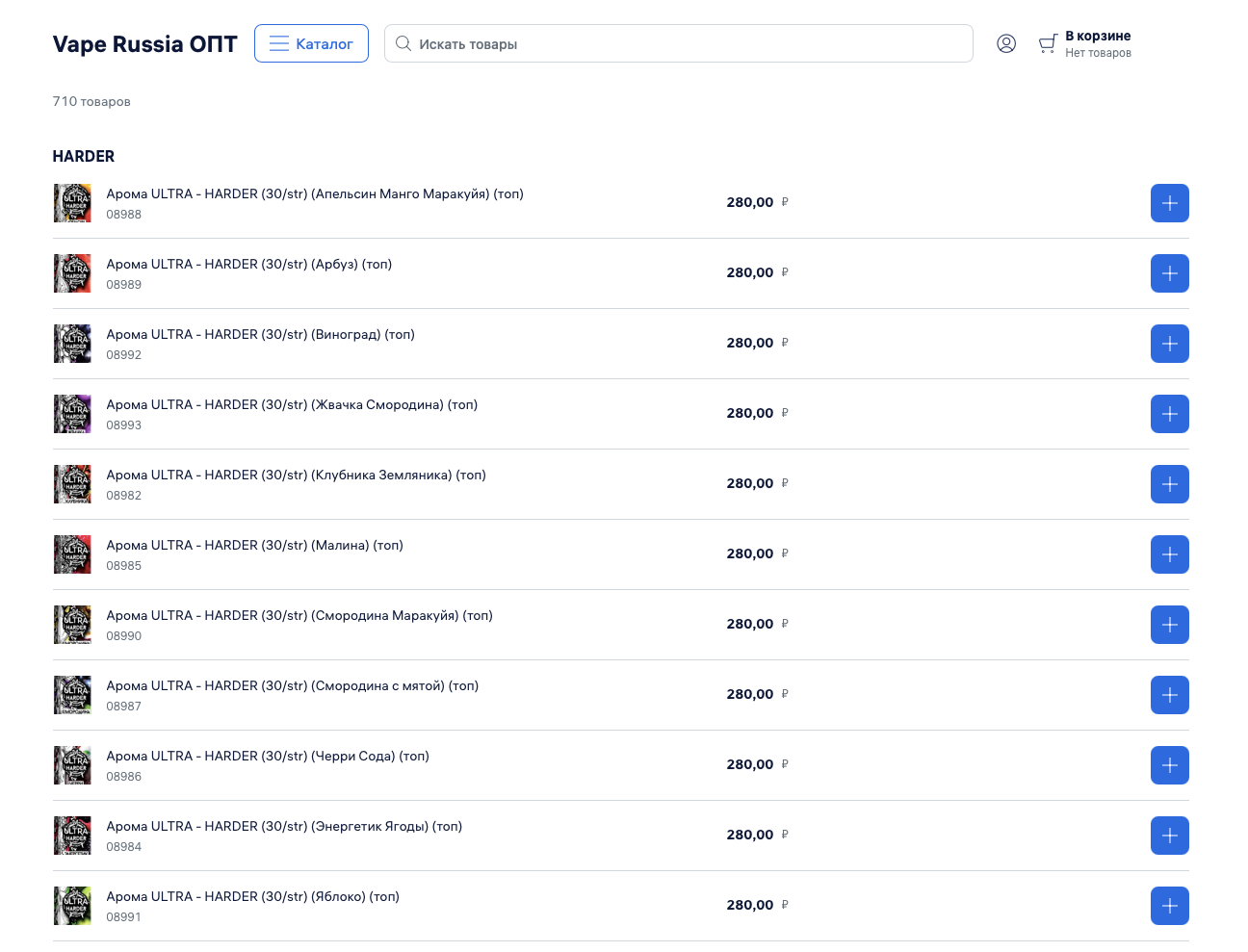Add Энергетик Ягоды aroma to cart
This screenshot has height=952, width=1248.
point(1170,836)
